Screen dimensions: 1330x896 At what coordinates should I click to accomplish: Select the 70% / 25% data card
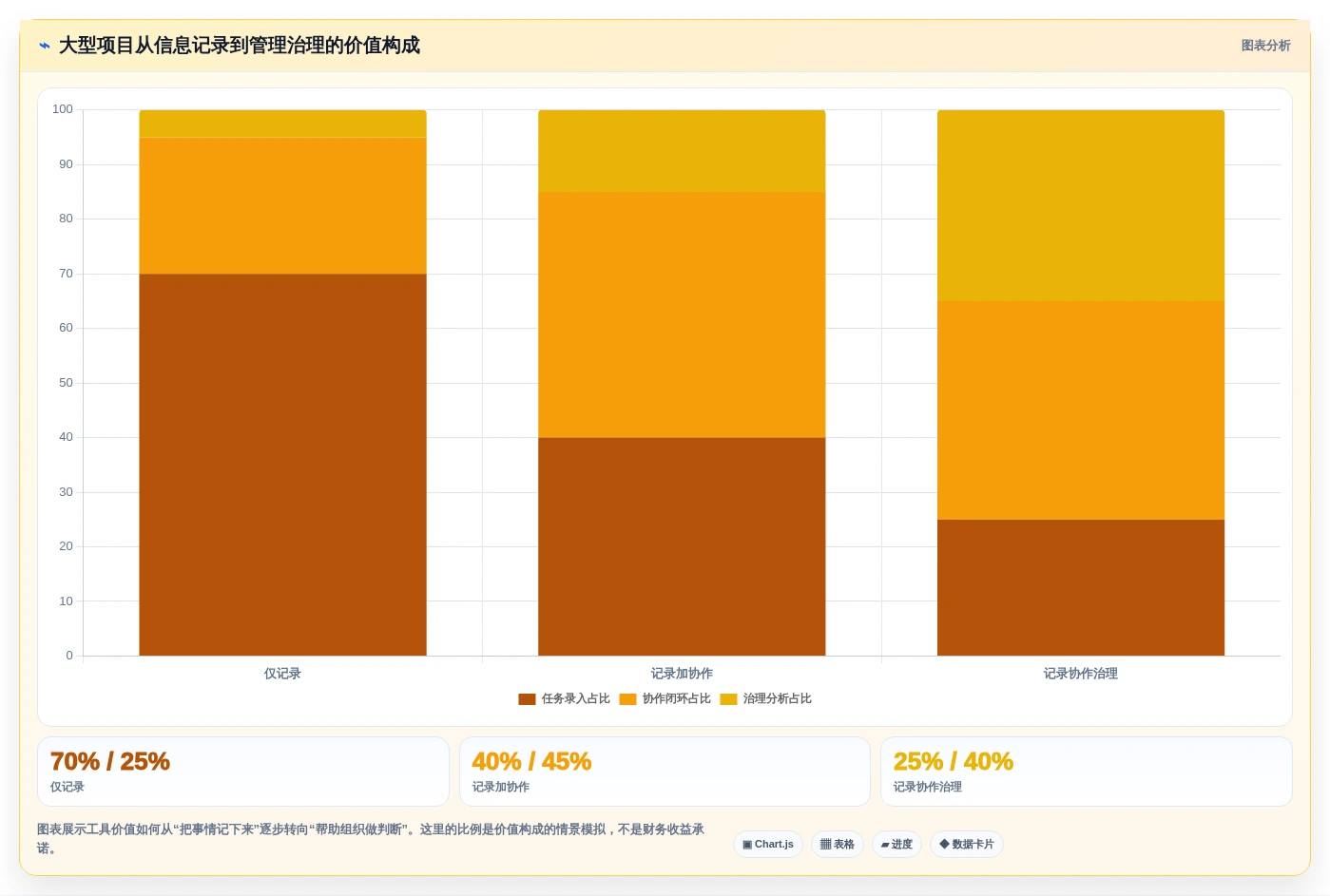243,772
